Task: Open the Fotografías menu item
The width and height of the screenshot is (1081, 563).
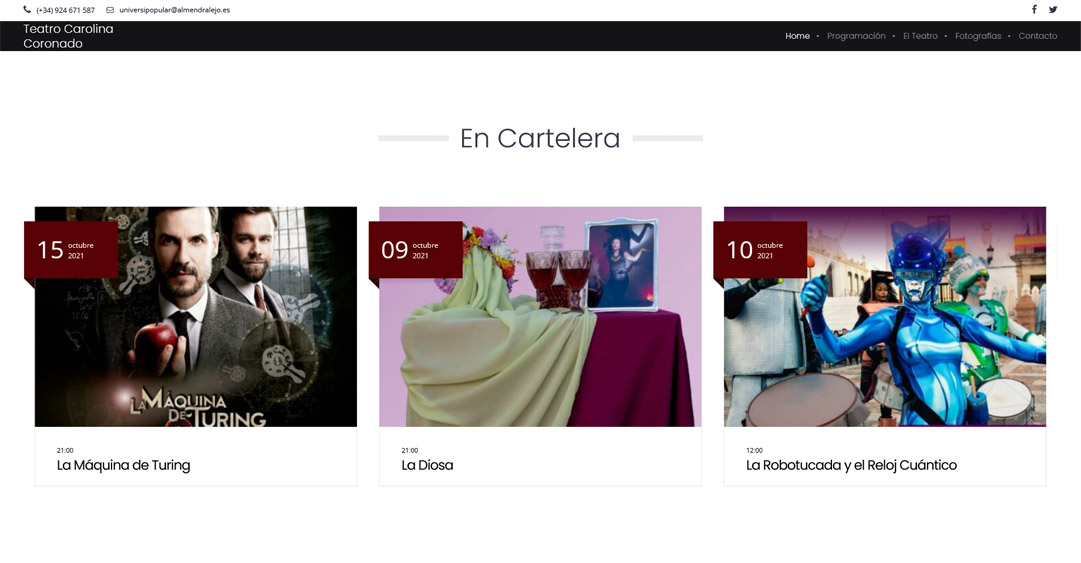Action: point(978,36)
